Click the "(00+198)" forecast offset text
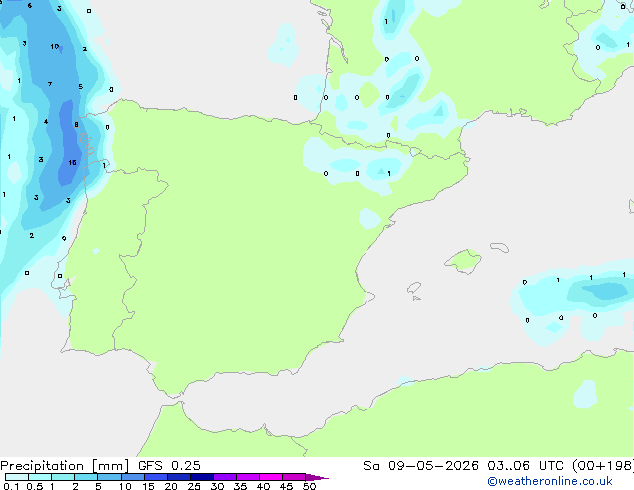The image size is (634, 490). 603,466
